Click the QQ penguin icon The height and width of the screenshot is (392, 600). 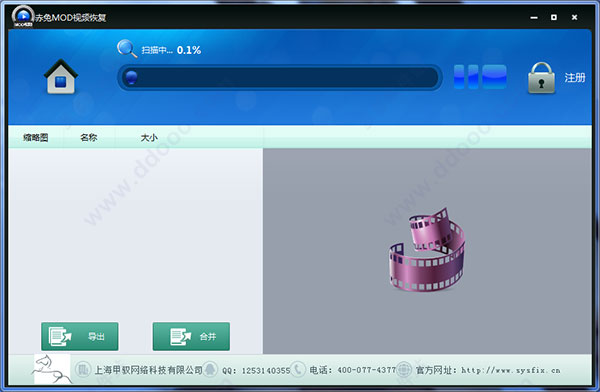[x=210, y=370]
